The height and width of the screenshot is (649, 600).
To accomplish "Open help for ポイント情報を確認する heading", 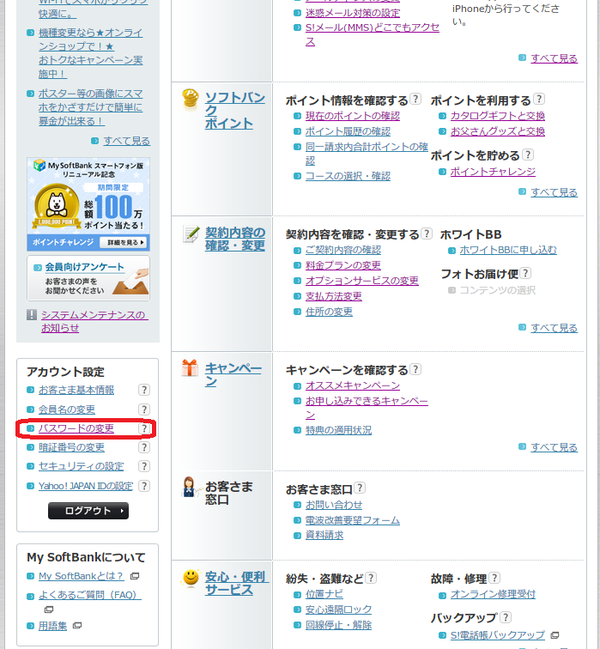I will click(x=415, y=99).
